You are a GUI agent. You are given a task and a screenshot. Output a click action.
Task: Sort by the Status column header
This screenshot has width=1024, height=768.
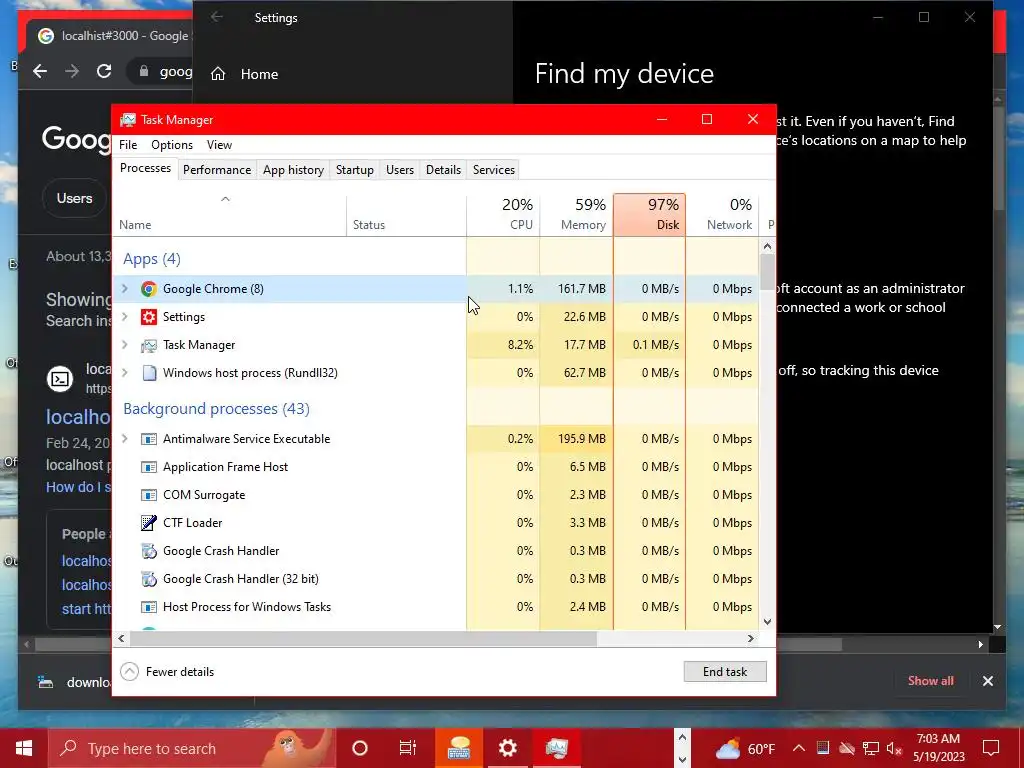(406, 214)
